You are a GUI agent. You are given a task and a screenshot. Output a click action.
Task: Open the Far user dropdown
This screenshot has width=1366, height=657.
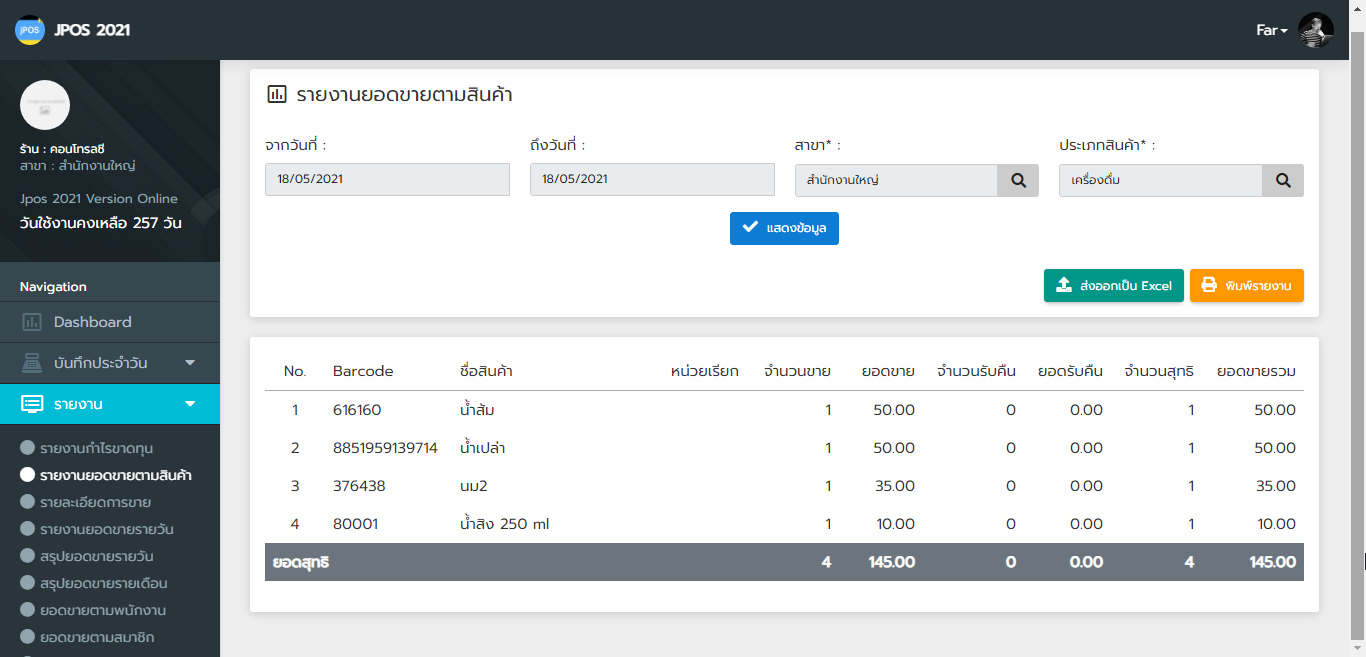1272,30
